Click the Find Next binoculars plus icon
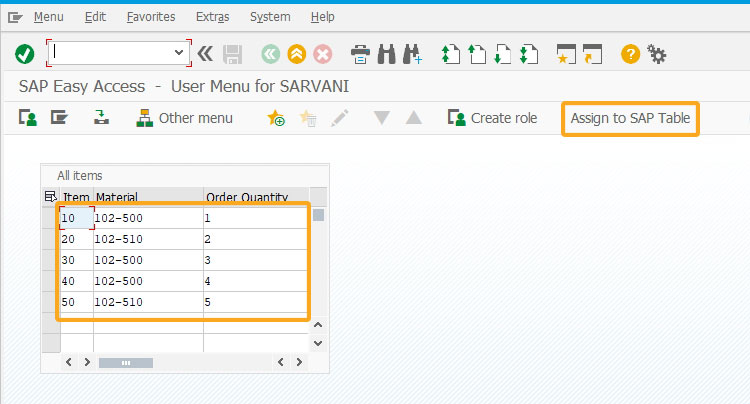This screenshot has height=404, width=750. 412,54
